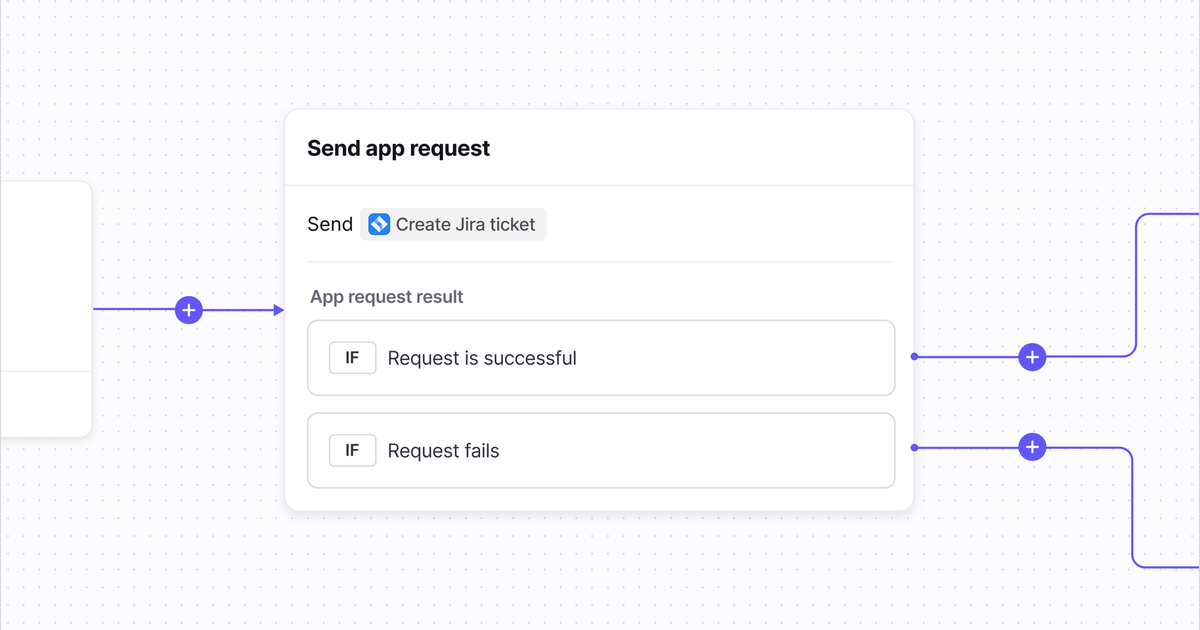Click the IF badge beside Request is successful
This screenshot has width=1200, height=630.
coord(352,358)
